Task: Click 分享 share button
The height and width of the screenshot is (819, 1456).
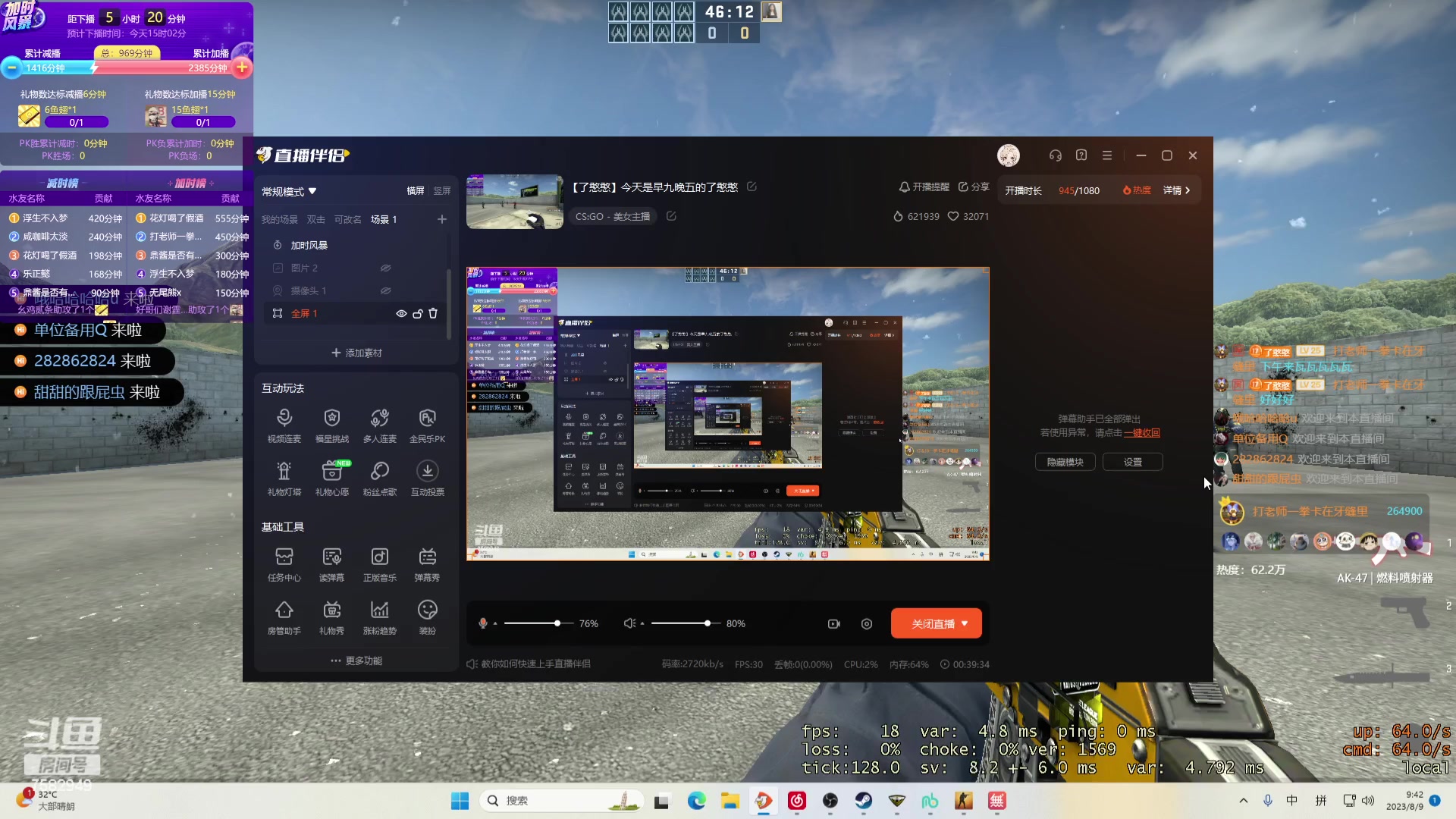Action: coord(974,187)
